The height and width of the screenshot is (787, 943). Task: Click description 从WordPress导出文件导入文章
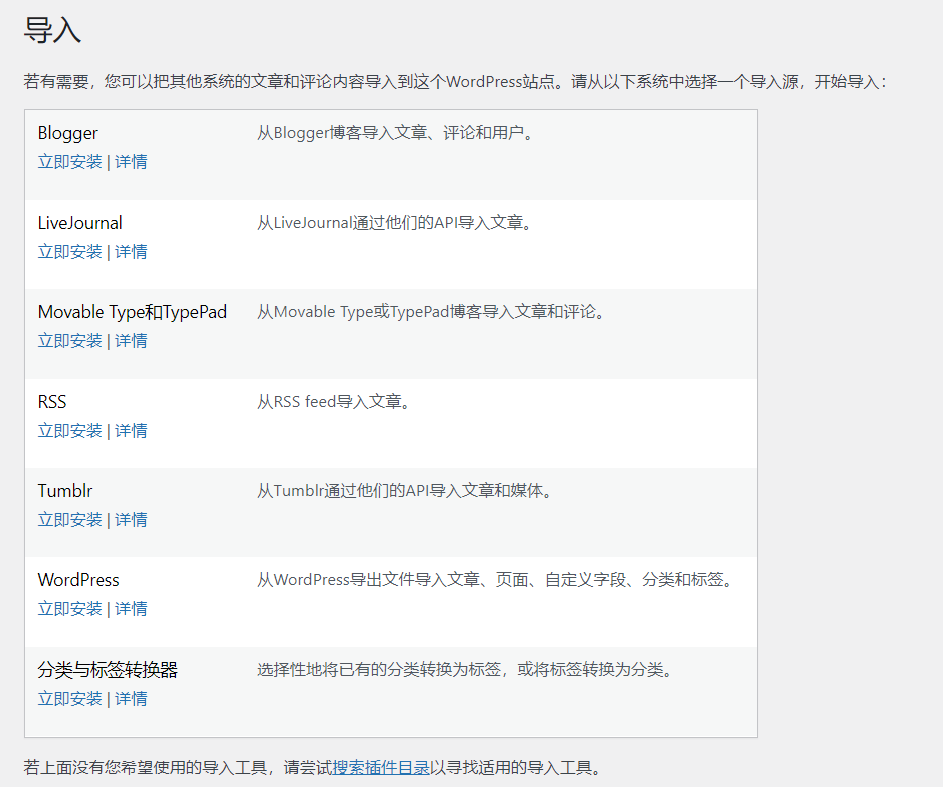496,580
